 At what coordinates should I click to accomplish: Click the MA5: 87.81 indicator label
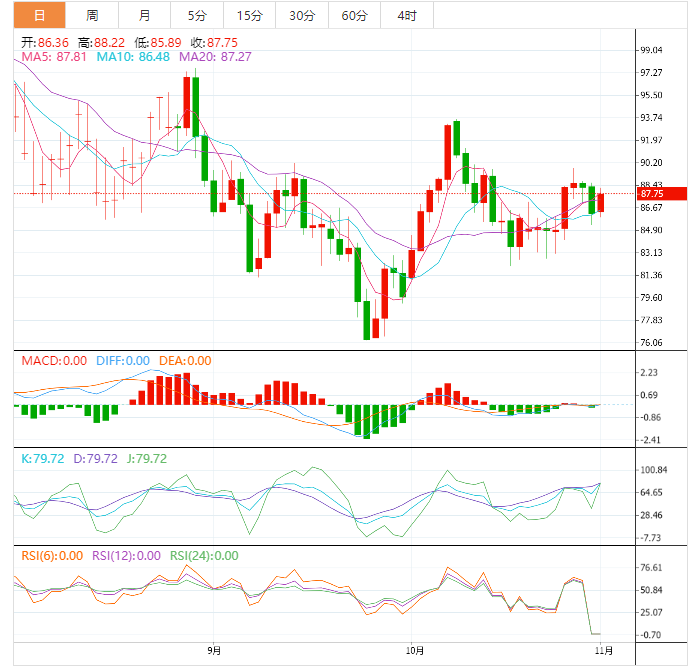click(x=56, y=57)
